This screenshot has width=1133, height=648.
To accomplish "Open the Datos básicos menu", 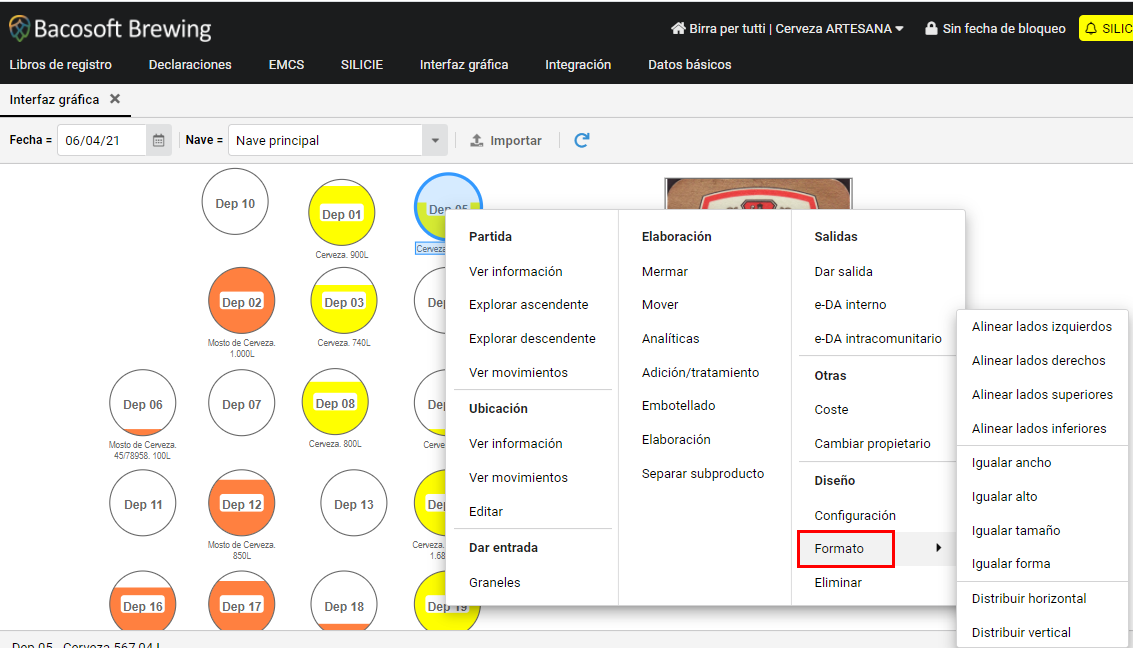I will click(689, 64).
